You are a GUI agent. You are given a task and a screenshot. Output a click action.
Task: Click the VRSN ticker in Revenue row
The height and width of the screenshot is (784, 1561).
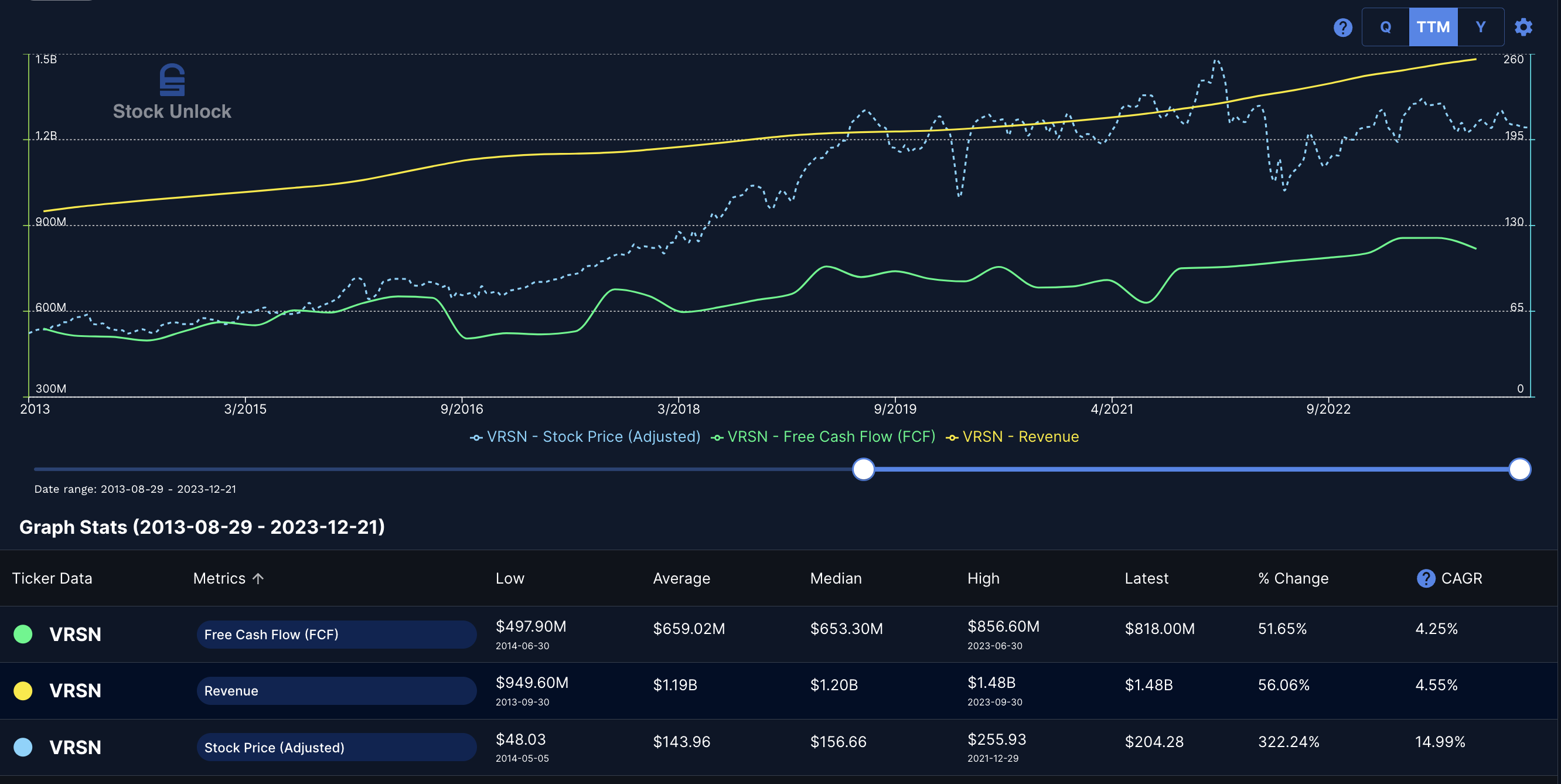click(75, 691)
